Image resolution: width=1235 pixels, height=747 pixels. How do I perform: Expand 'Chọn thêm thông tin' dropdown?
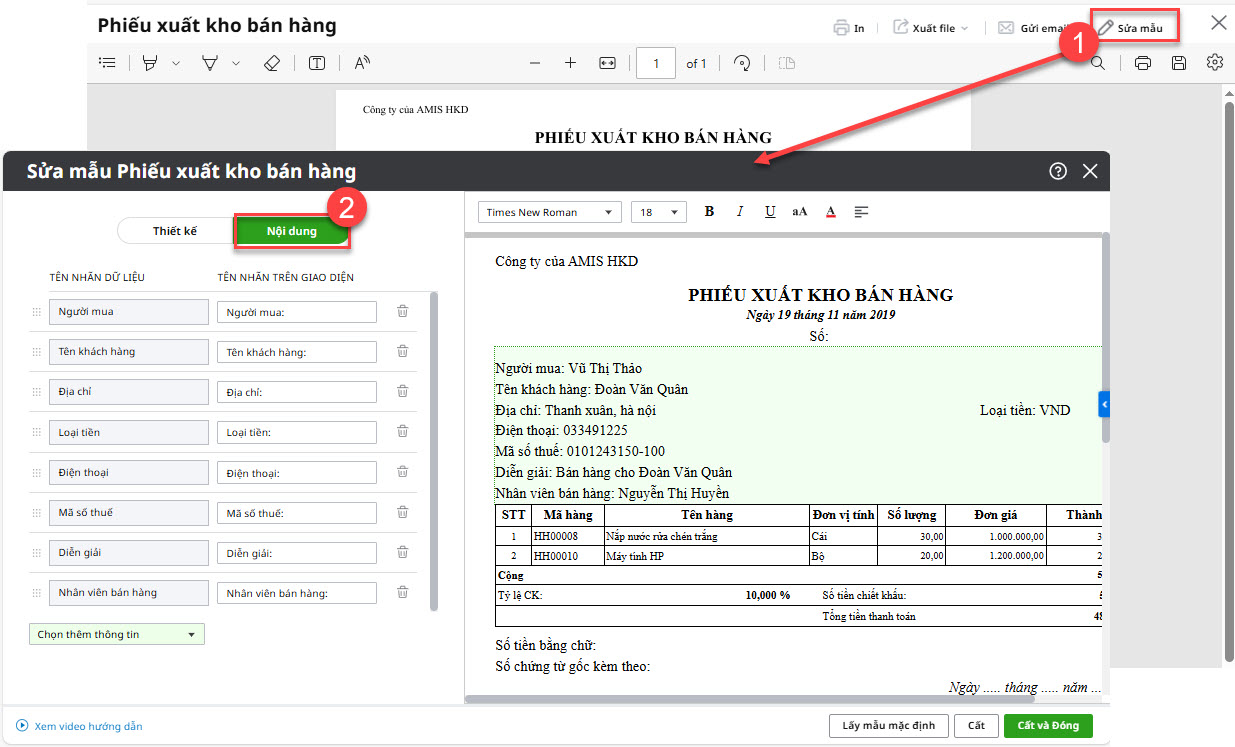pyautogui.click(x=117, y=634)
